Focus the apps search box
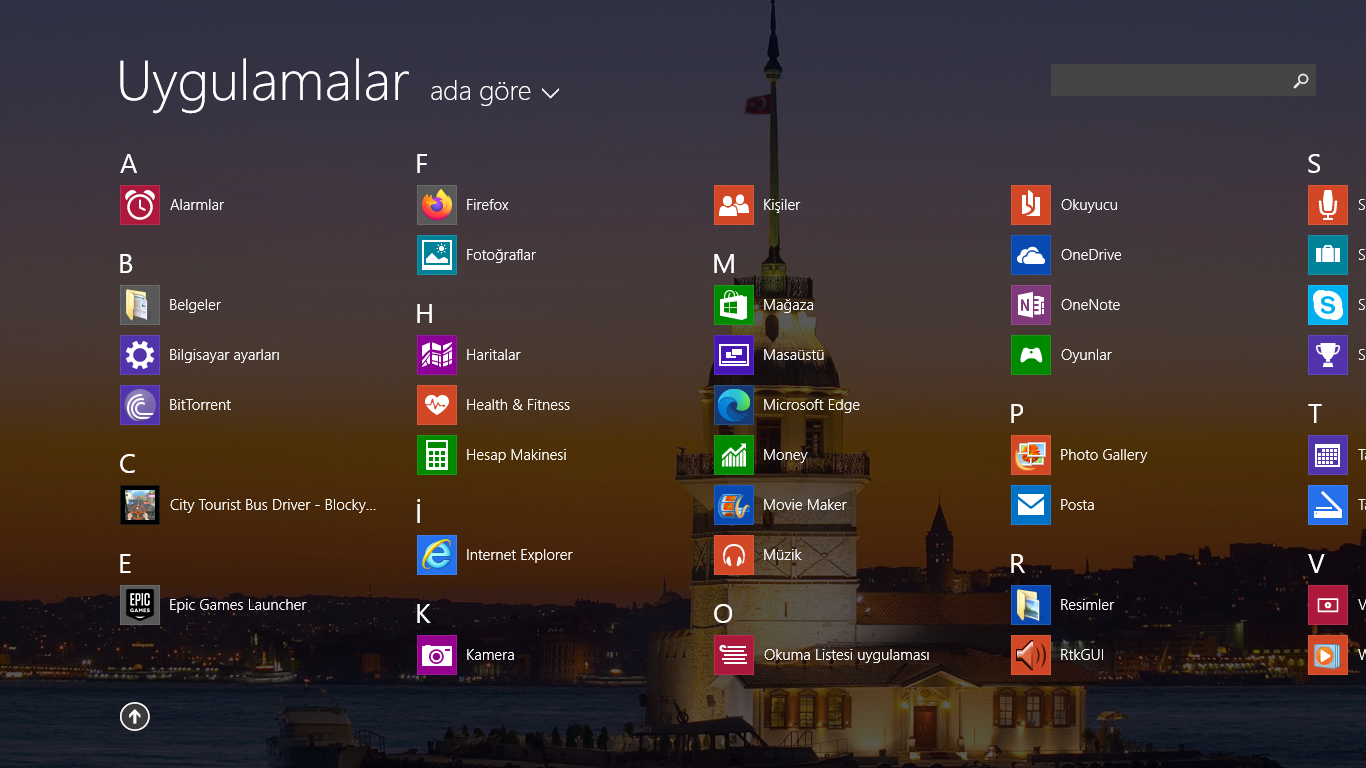Viewport: 1366px width, 768px height. [1183, 80]
